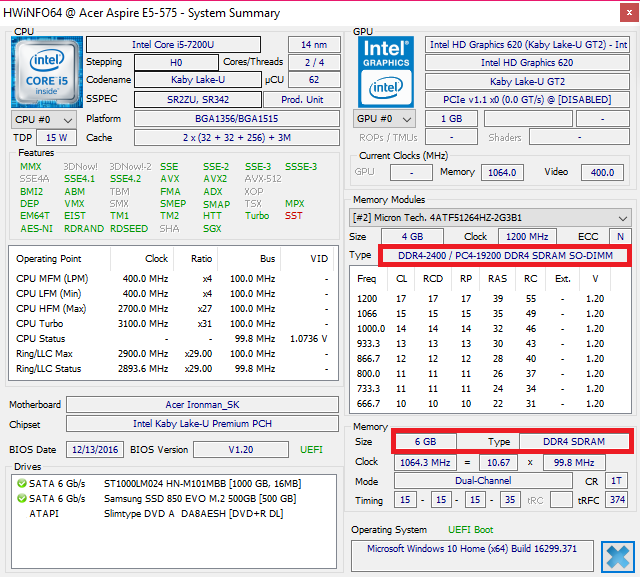Click the Freq column header in timings table
The image size is (640, 577).
tap(366, 279)
